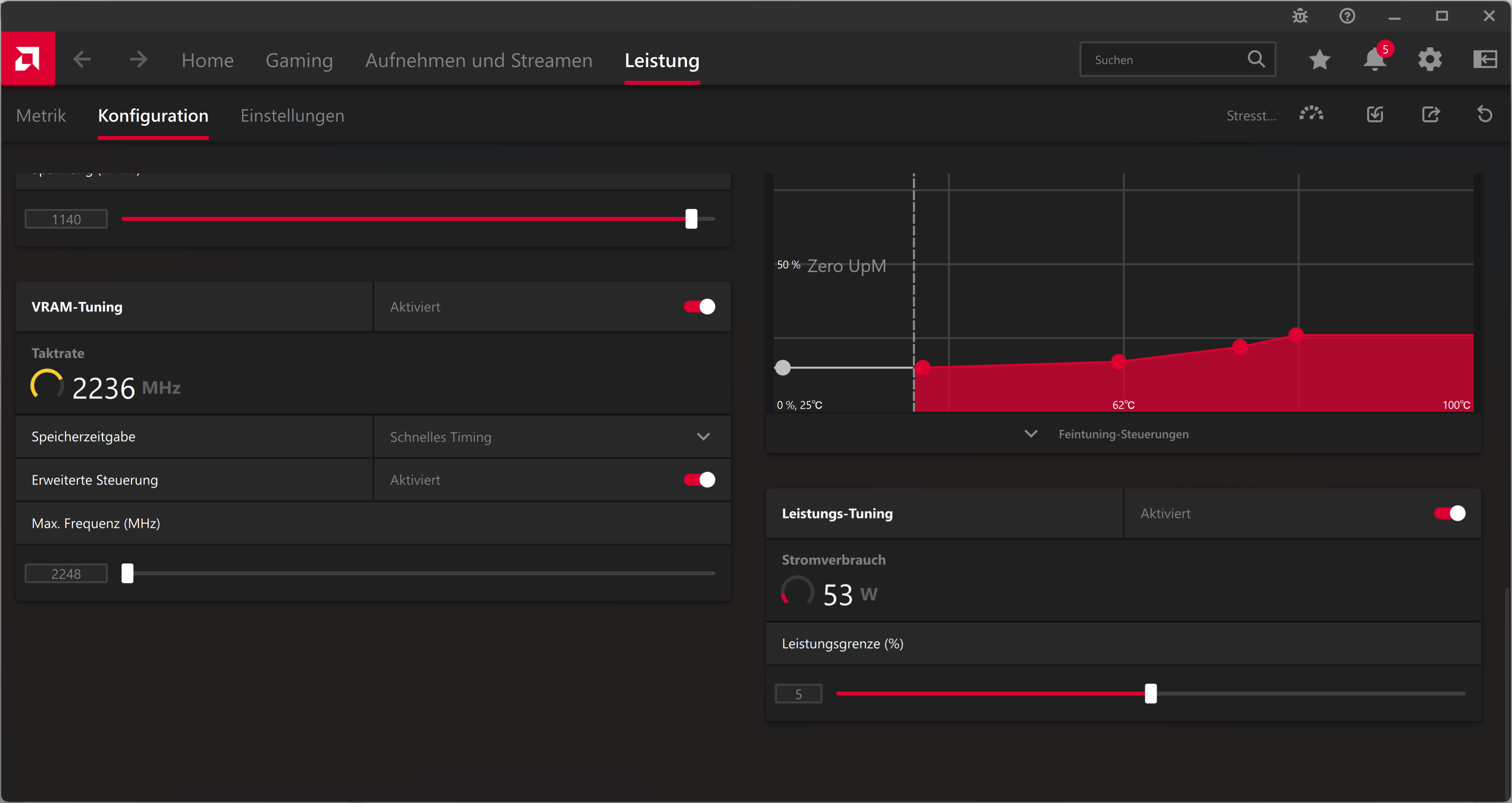The height and width of the screenshot is (803, 1512).
Task: Click the bug report icon
Action: (1300, 16)
